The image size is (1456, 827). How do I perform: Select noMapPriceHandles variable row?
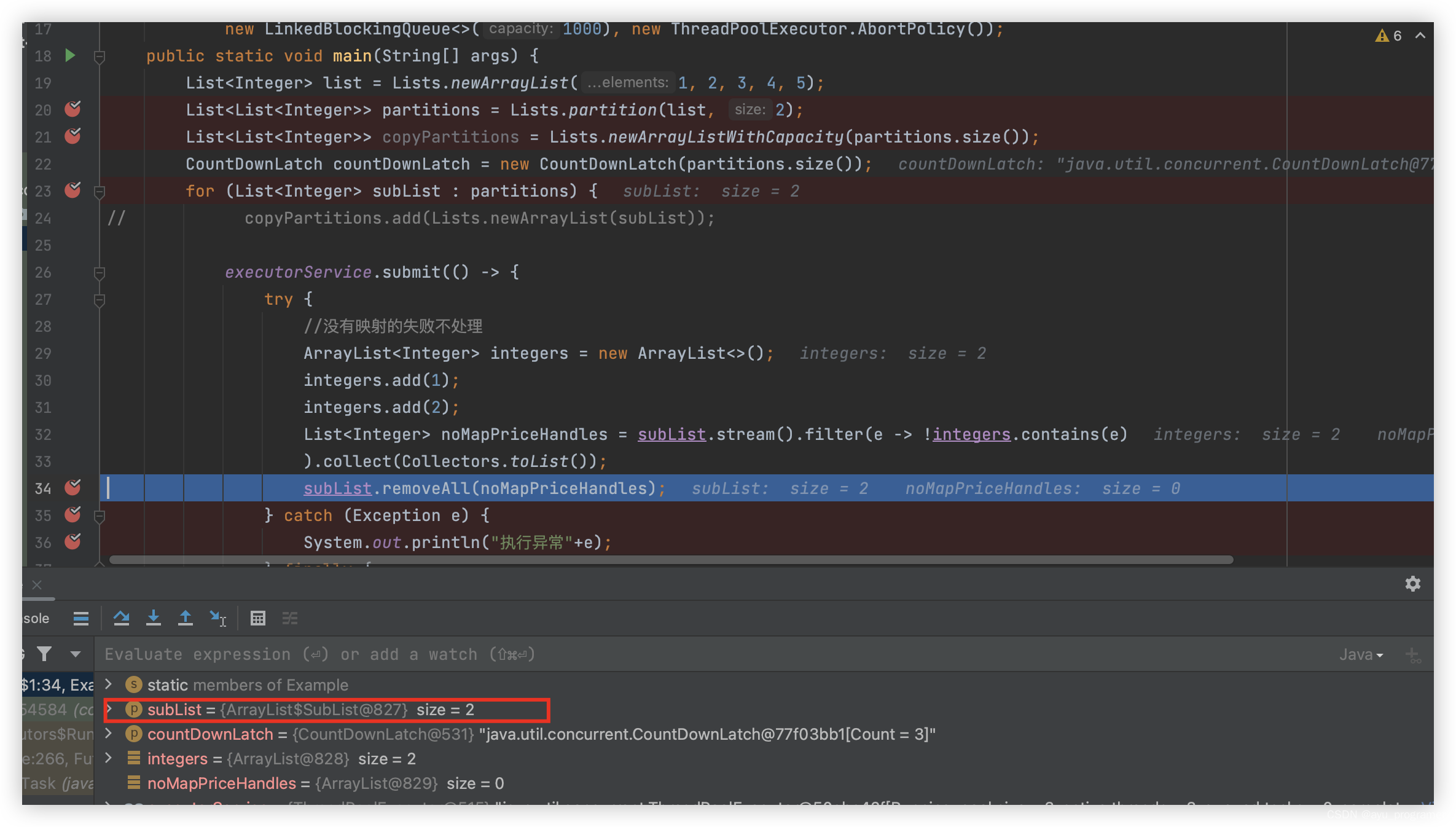764,783
